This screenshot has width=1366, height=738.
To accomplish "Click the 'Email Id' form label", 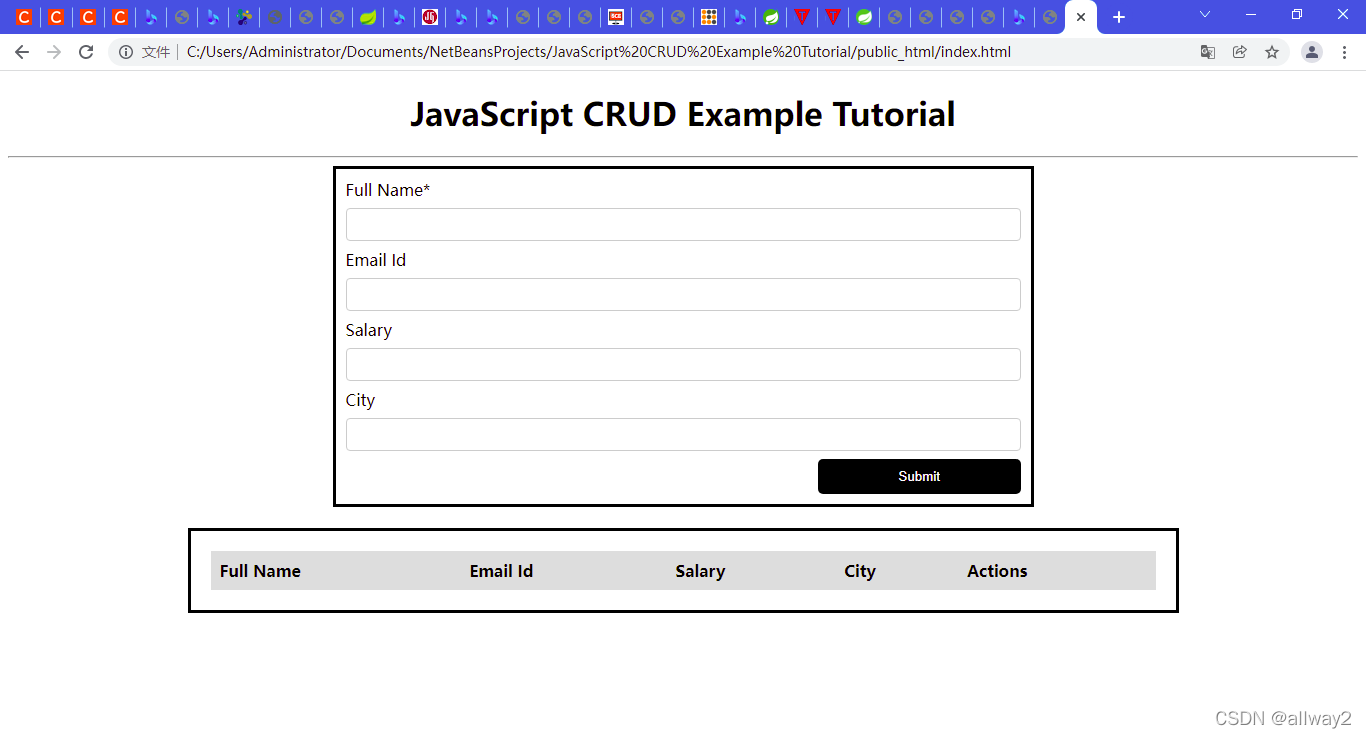I will [376, 260].
